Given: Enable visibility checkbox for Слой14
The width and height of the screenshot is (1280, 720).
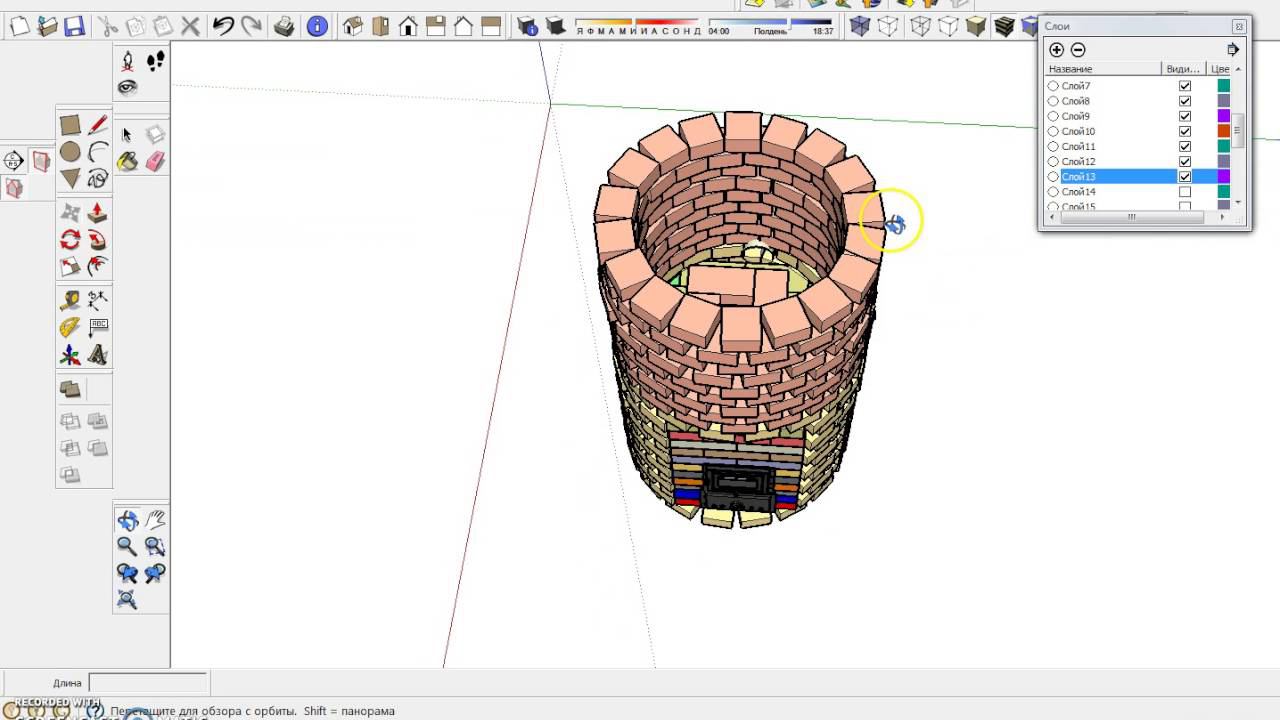Looking at the screenshot, I should tap(1185, 191).
